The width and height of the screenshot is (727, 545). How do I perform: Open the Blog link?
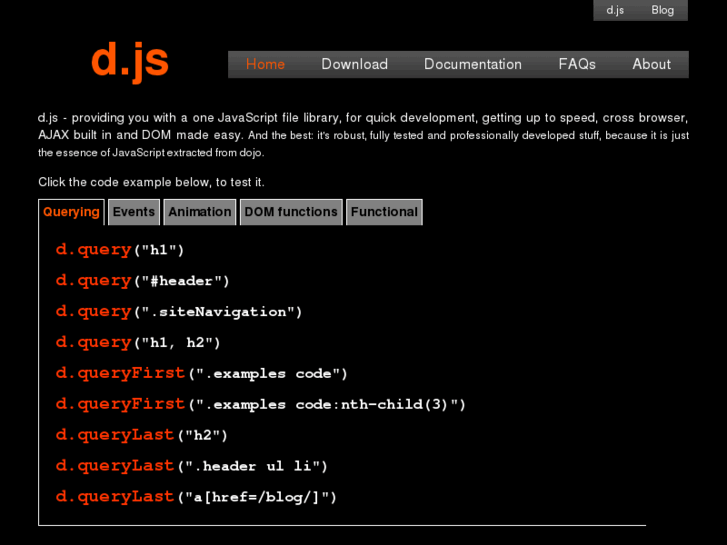[663, 10]
